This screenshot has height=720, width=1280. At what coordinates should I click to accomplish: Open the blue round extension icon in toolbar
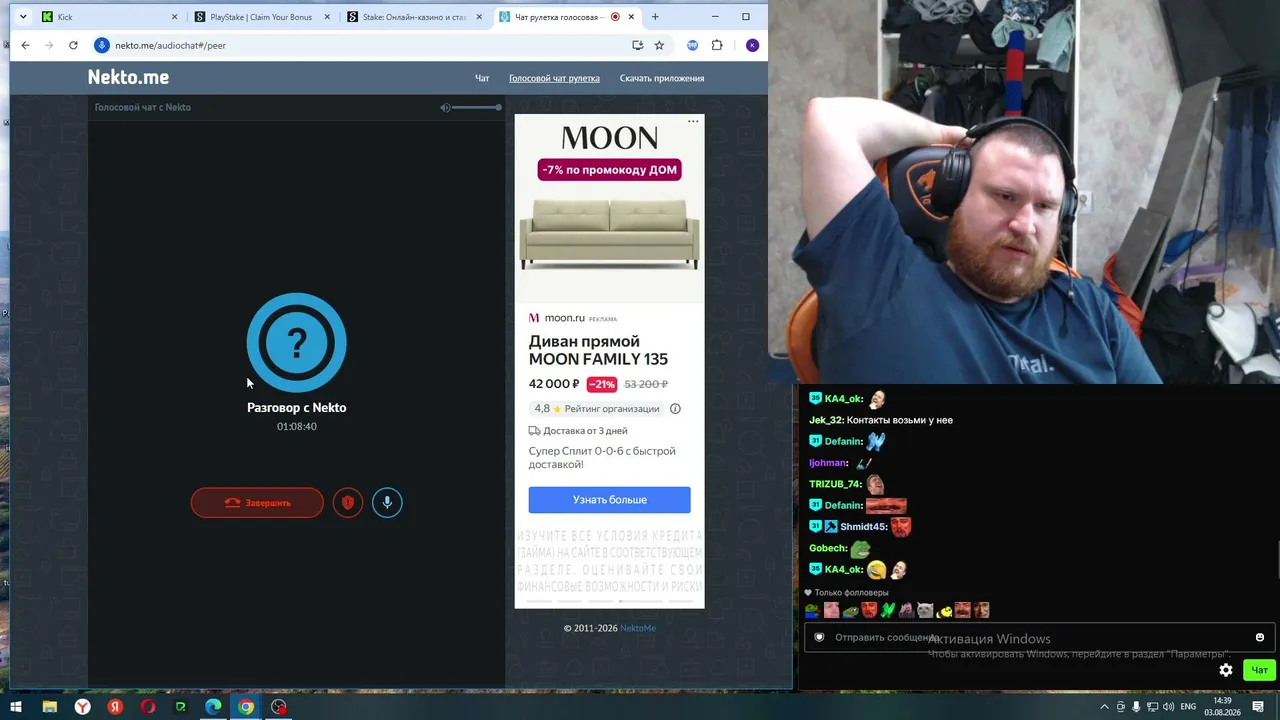click(693, 45)
